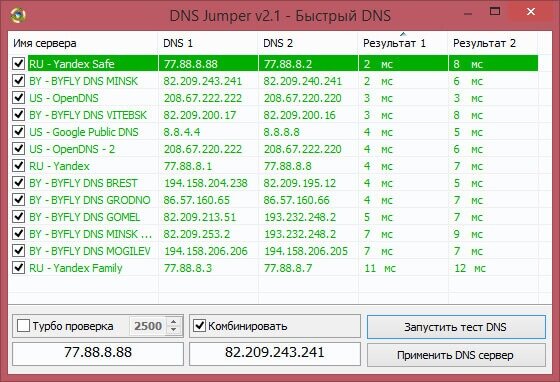Click the 11 мс result for Yandex Family
560x382 pixels.
pos(380,268)
